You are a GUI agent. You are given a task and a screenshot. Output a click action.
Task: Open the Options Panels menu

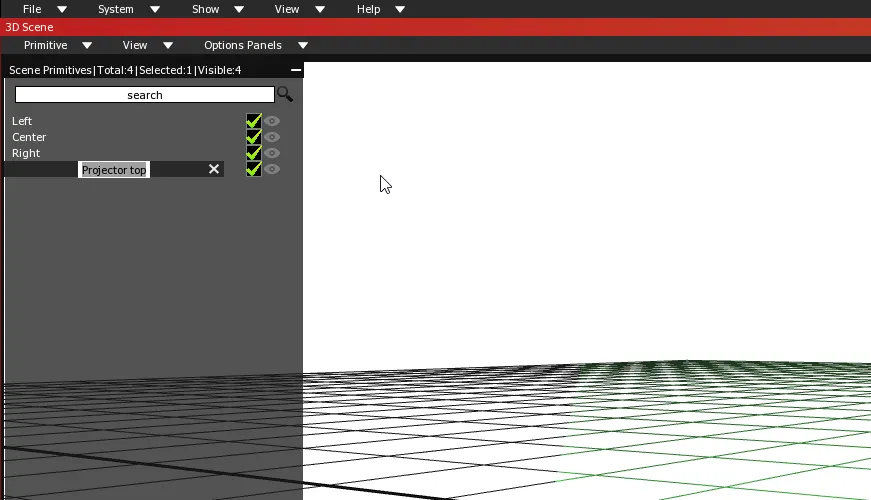(243, 46)
